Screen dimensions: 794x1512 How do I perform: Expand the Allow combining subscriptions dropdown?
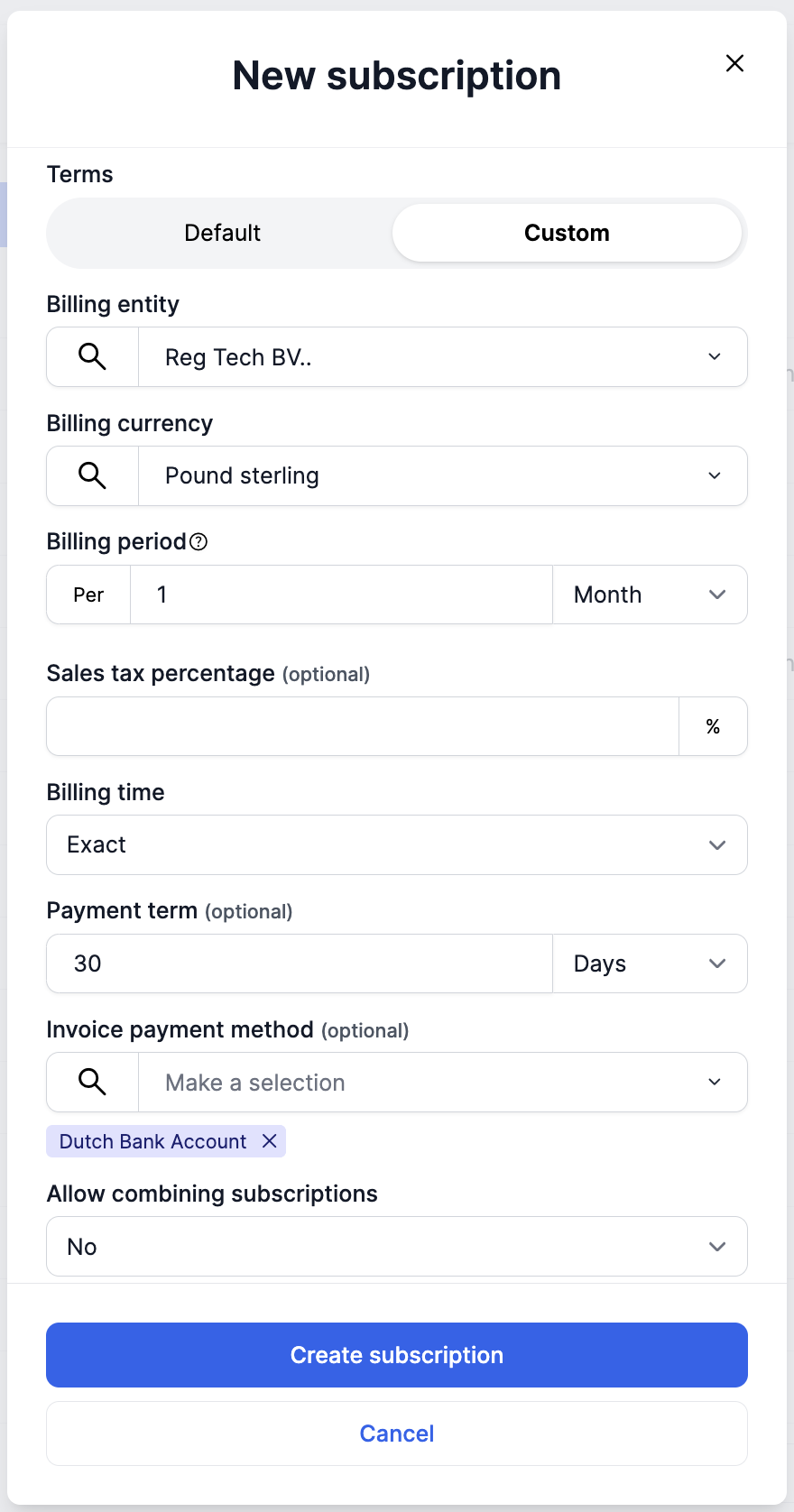(x=397, y=1247)
